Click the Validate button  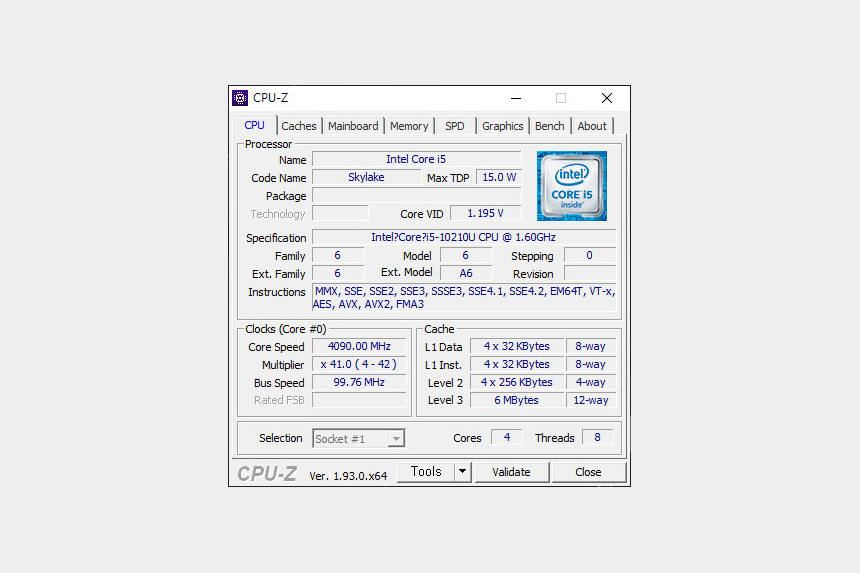[512, 472]
